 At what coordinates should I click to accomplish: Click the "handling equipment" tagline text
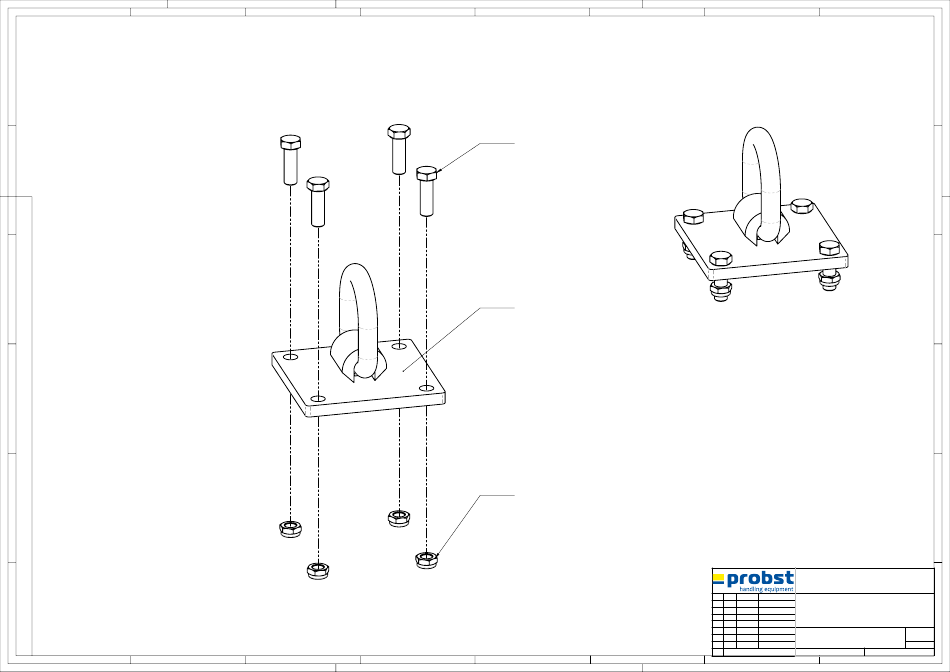point(766,589)
